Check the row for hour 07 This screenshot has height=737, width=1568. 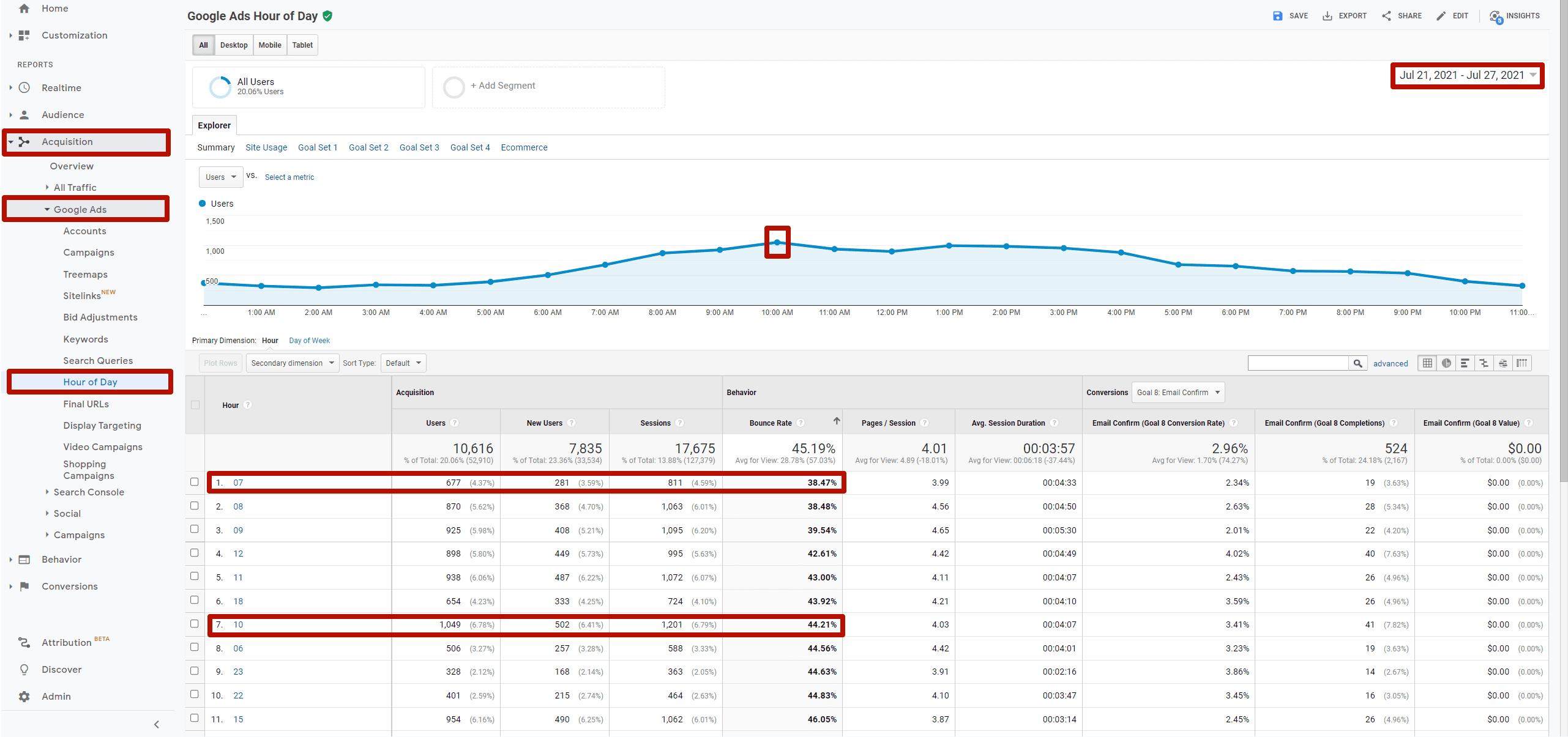195,482
